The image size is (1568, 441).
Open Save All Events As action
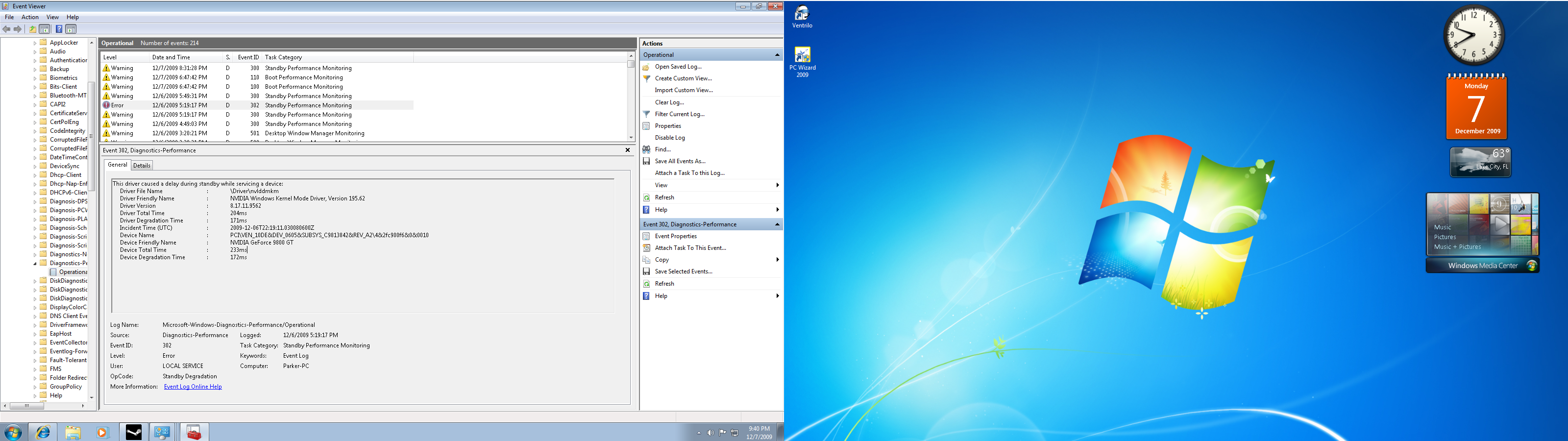tap(680, 161)
